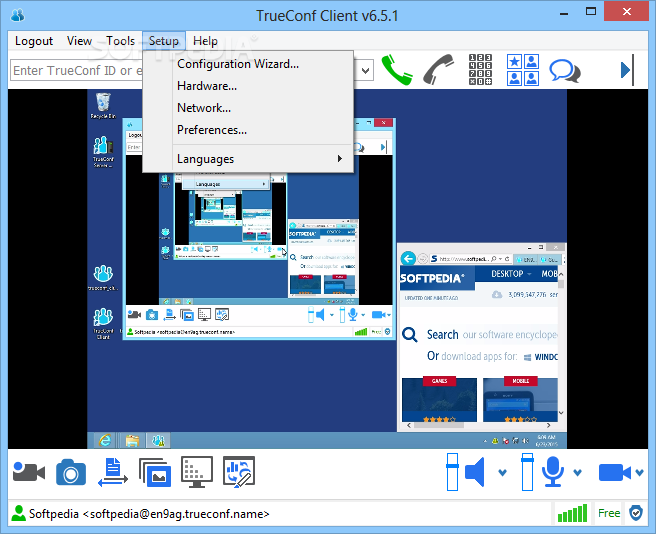Screen dimensions: 656x534
Task: Click the green signal strength bars
Action: pyautogui.click(x=572, y=513)
